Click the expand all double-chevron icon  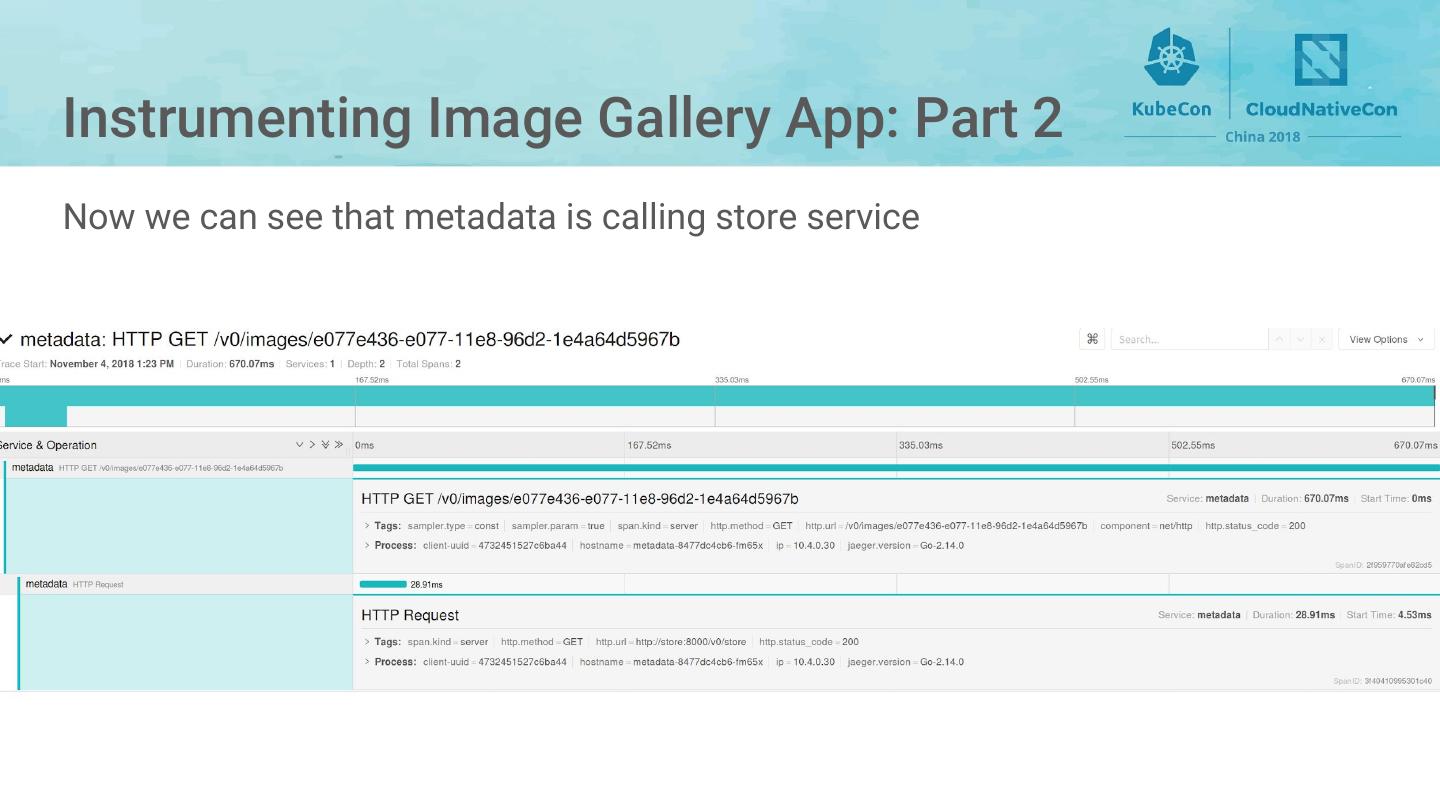pos(325,445)
